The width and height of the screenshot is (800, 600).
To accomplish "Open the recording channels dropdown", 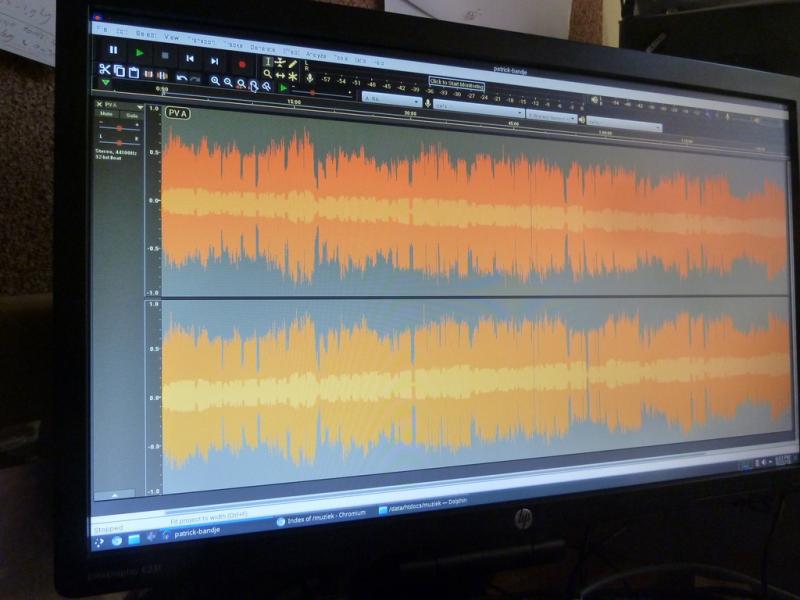I will (551, 117).
